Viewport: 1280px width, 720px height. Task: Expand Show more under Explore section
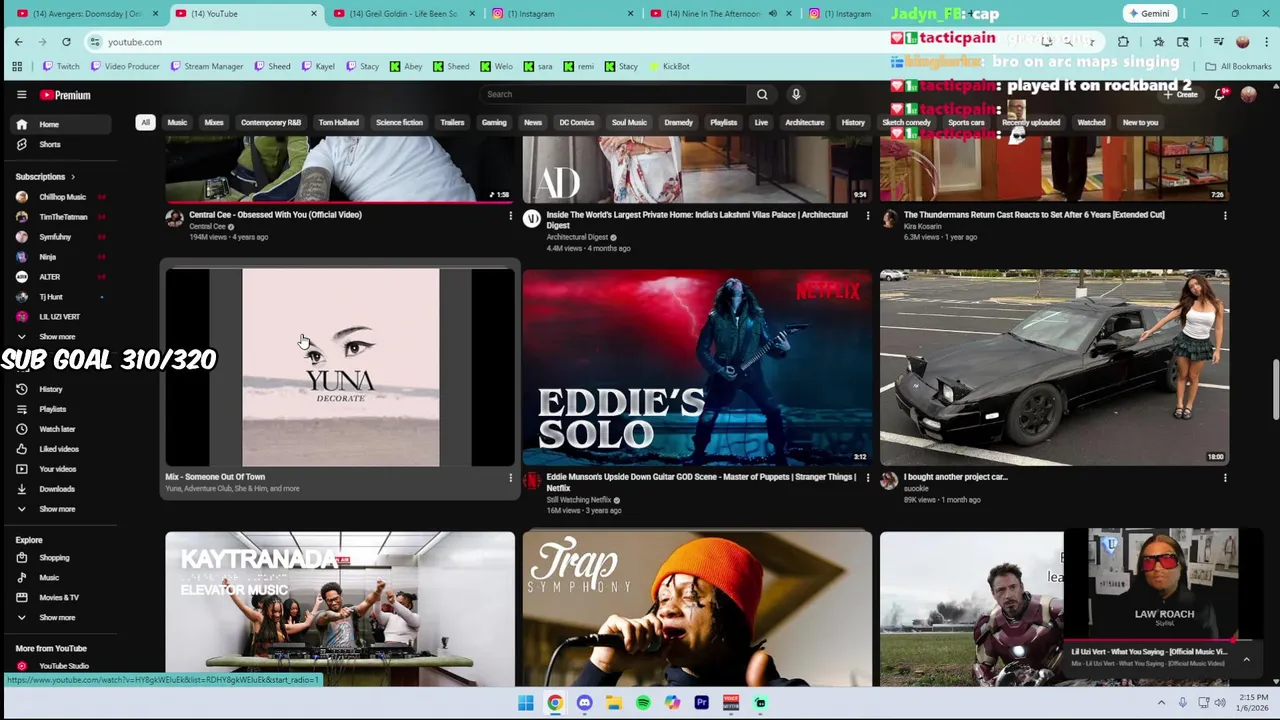[x=60, y=618]
